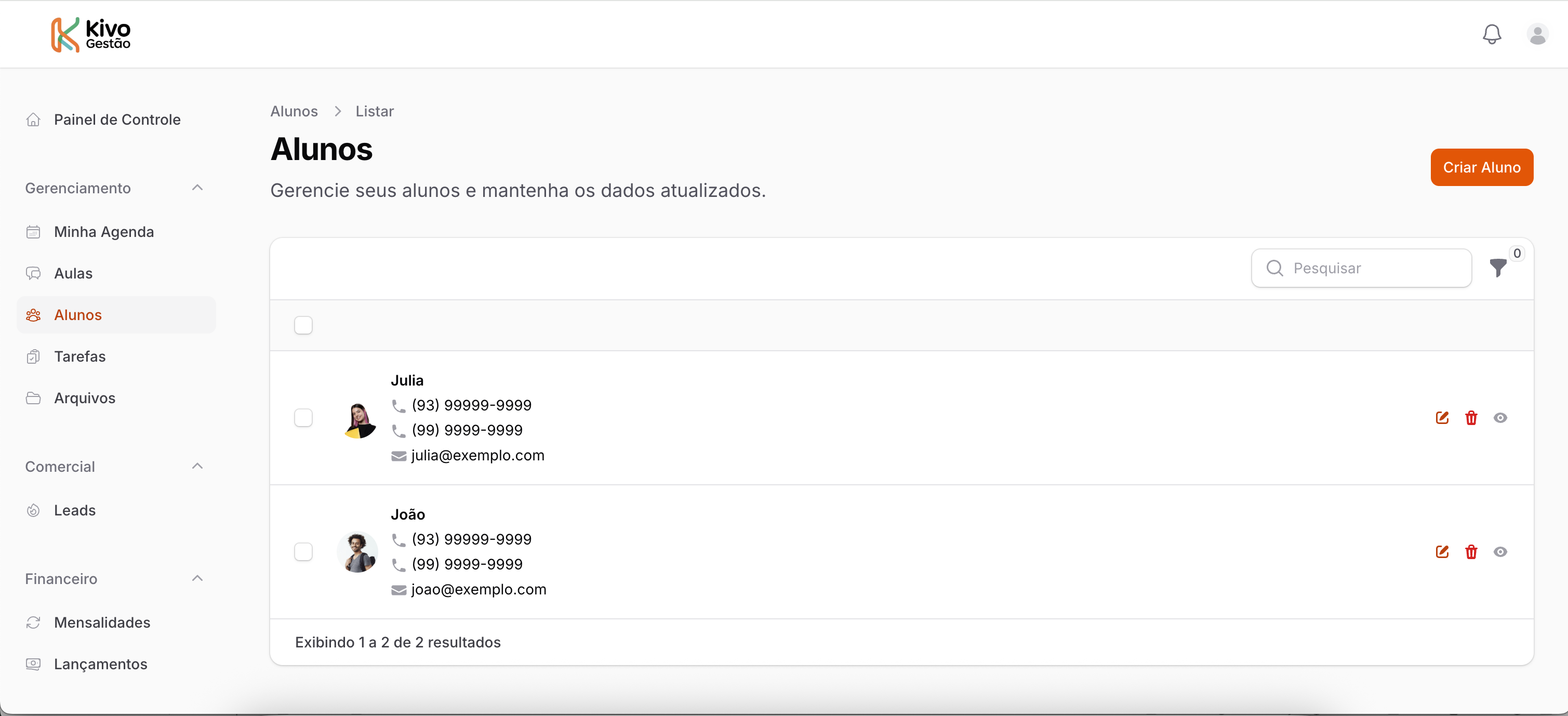Open Minha Agenda in the sidebar
This screenshot has width=1568, height=716.
(x=103, y=232)
